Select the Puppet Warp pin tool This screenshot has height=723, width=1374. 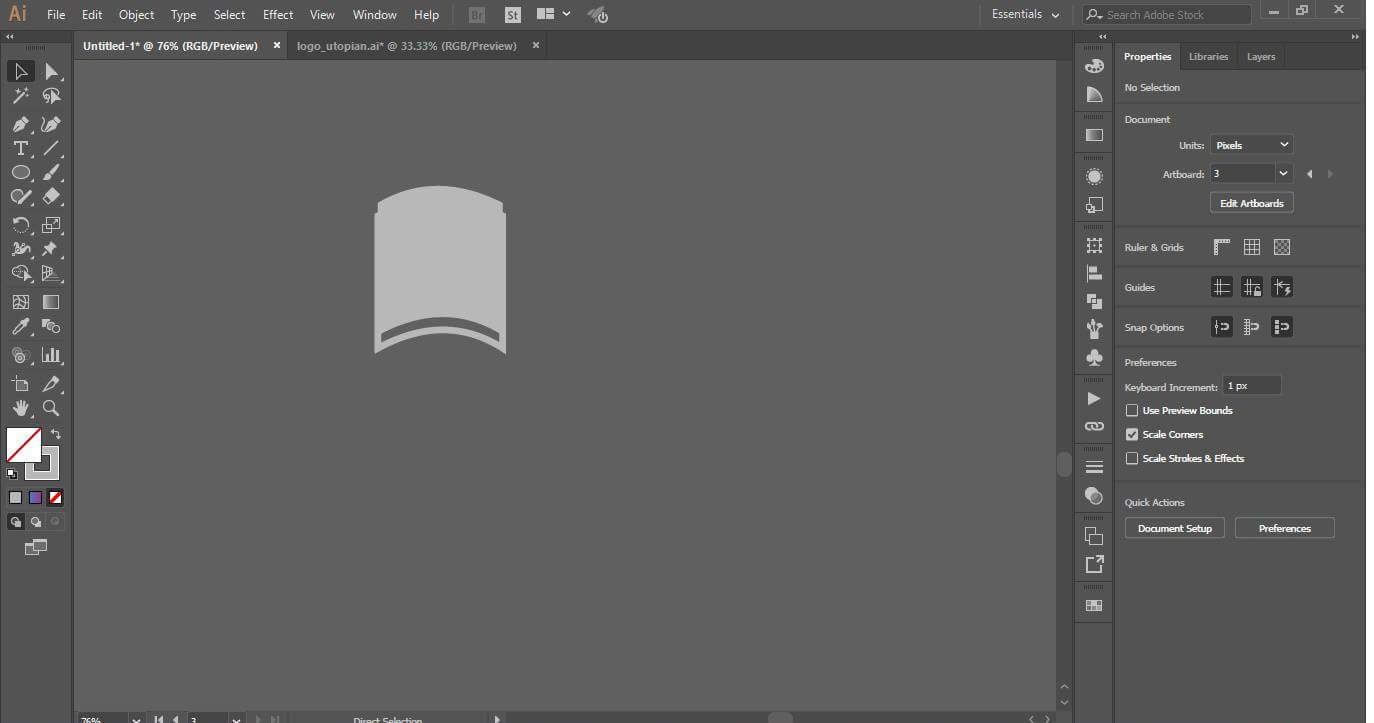(51, 249)
